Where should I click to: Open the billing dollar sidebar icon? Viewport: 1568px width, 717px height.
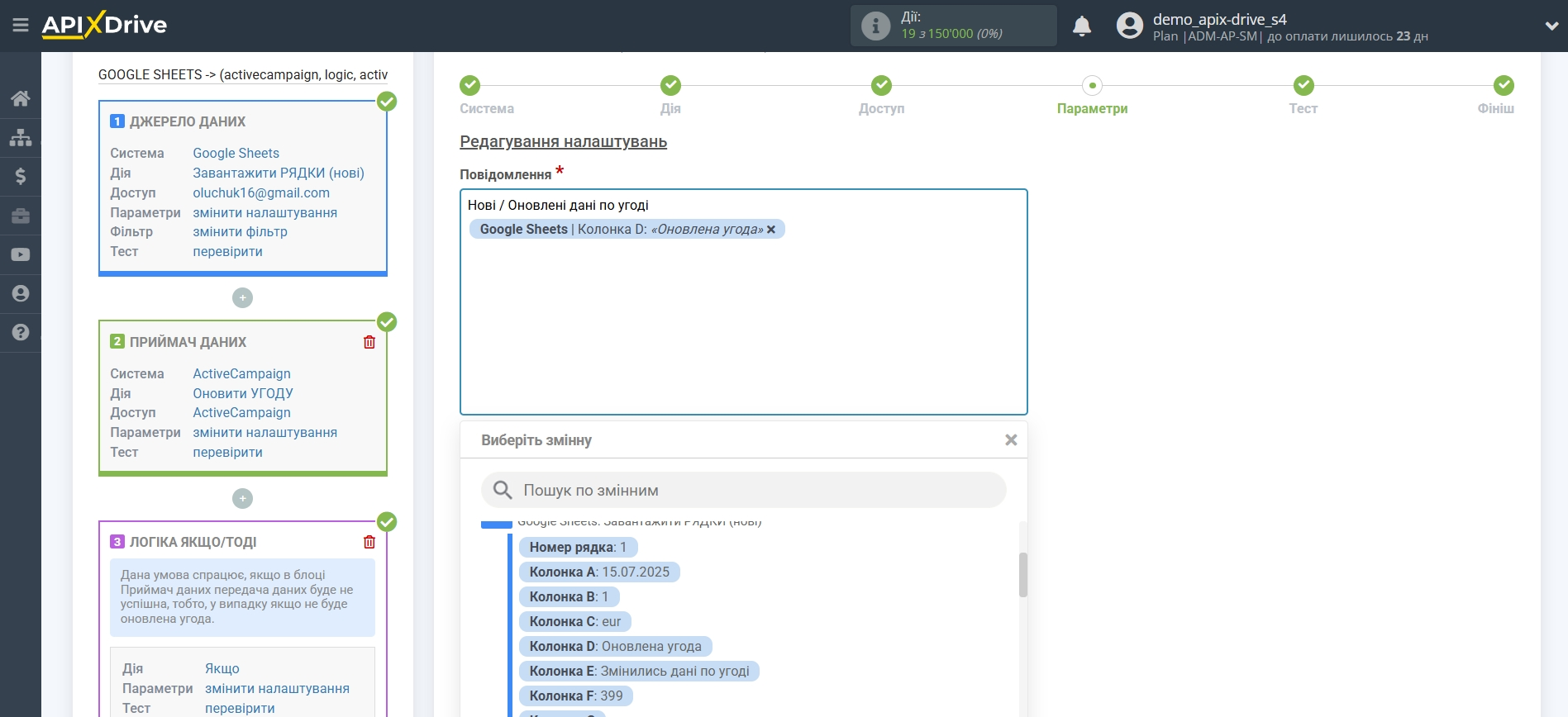(x=21, y=176)
